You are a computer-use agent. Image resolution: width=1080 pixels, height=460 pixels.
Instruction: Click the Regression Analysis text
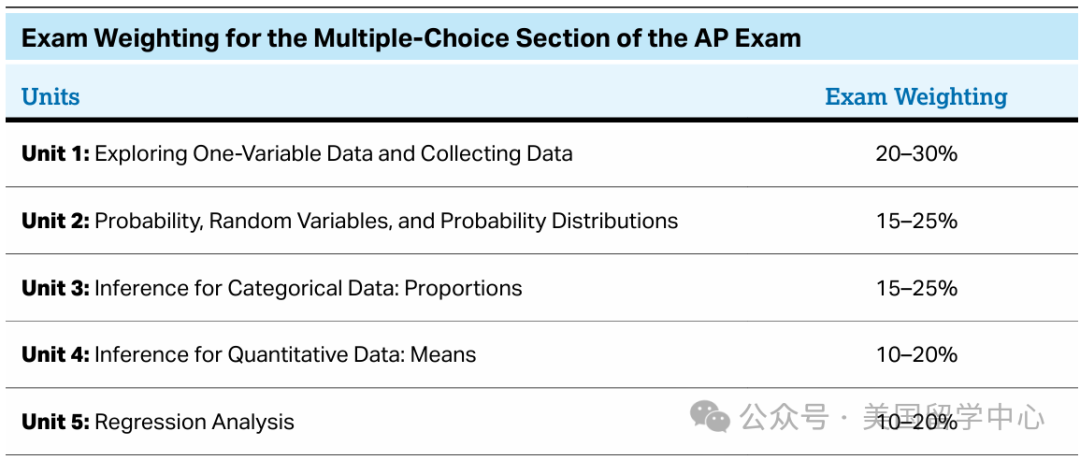[x=194, y=422]
